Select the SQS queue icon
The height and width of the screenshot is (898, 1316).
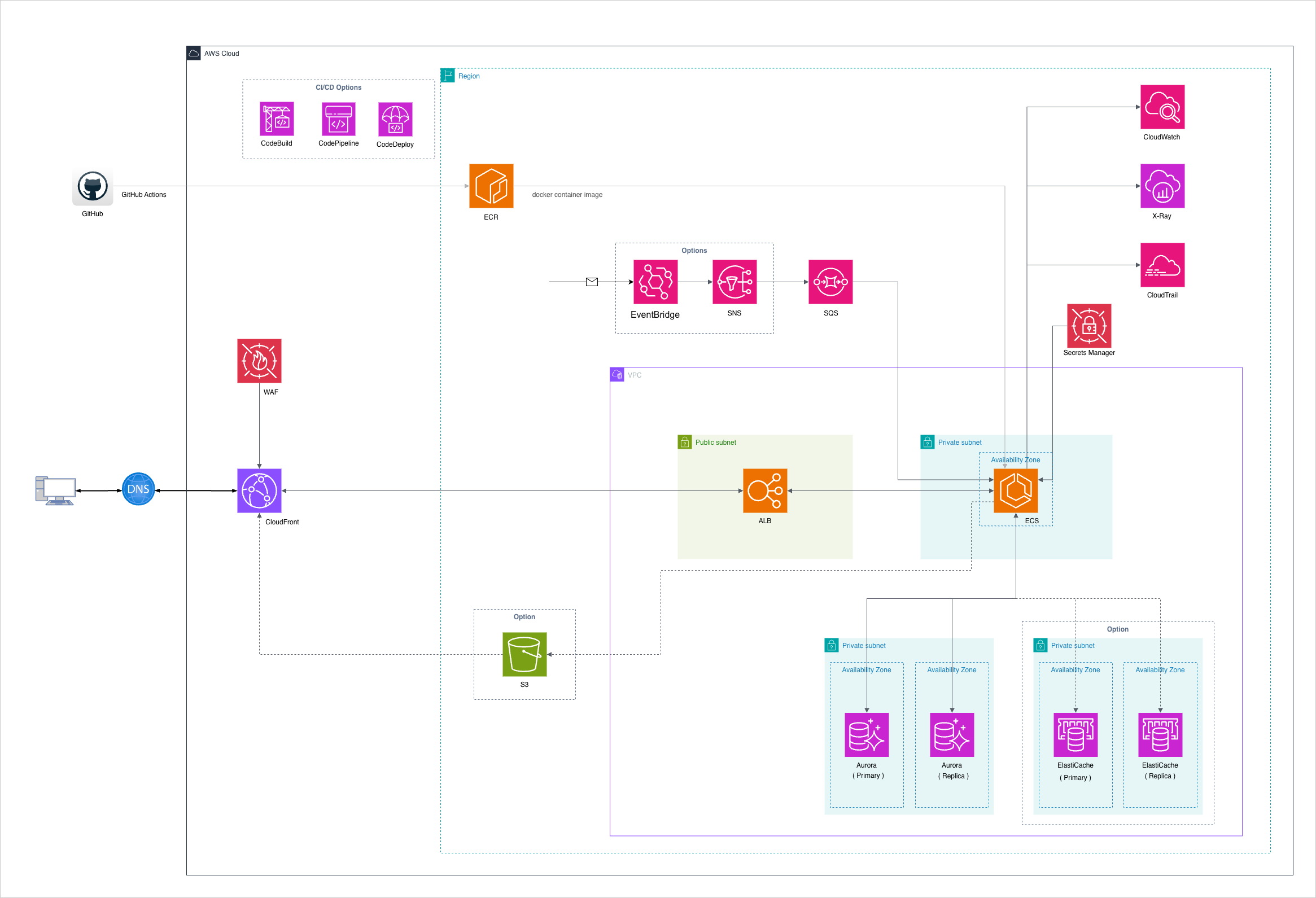830,282
